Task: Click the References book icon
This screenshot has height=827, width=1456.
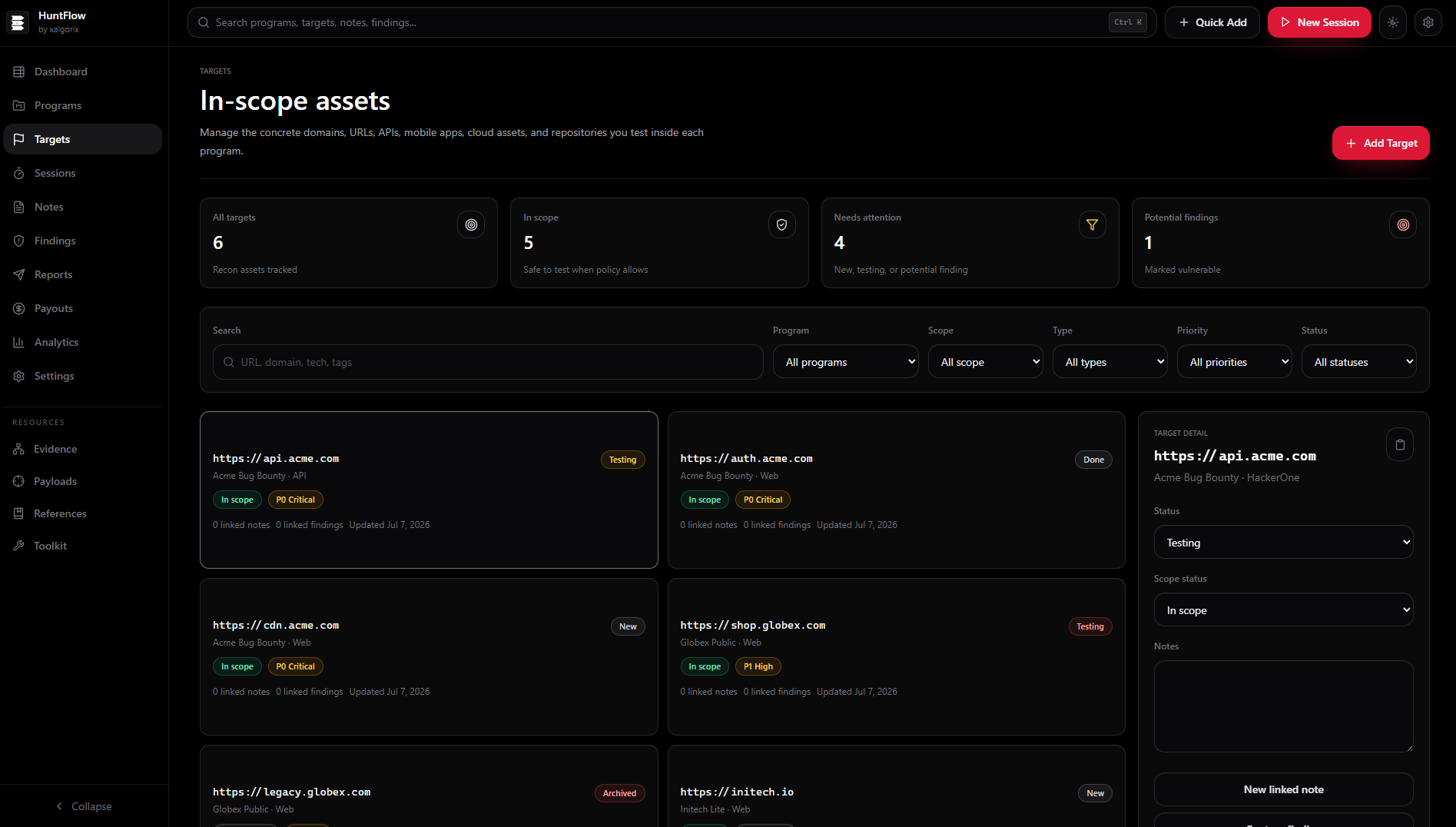Action: pos(18,513)
